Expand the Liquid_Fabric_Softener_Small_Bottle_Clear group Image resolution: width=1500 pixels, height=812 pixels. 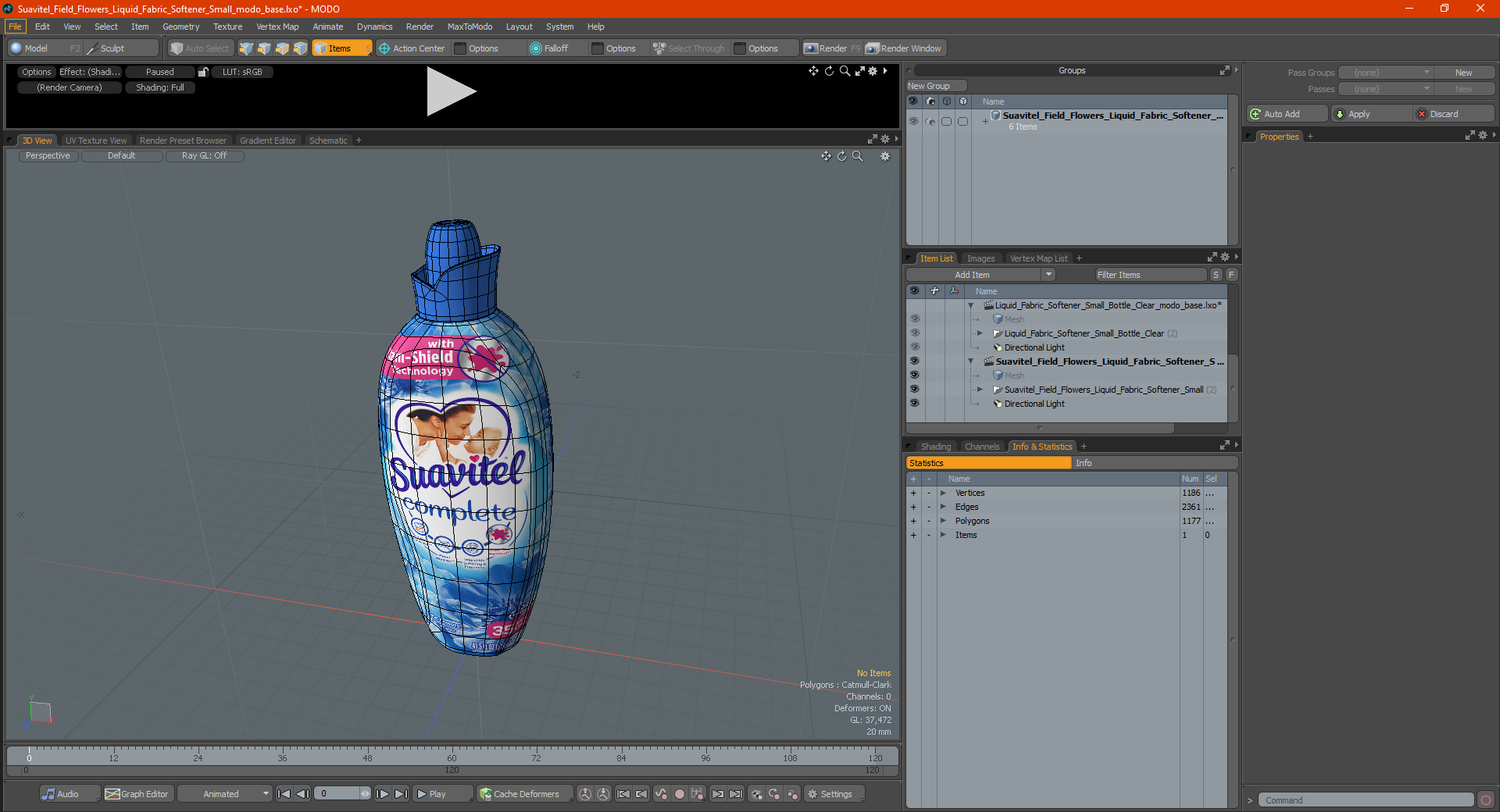(x=980, y=333)
